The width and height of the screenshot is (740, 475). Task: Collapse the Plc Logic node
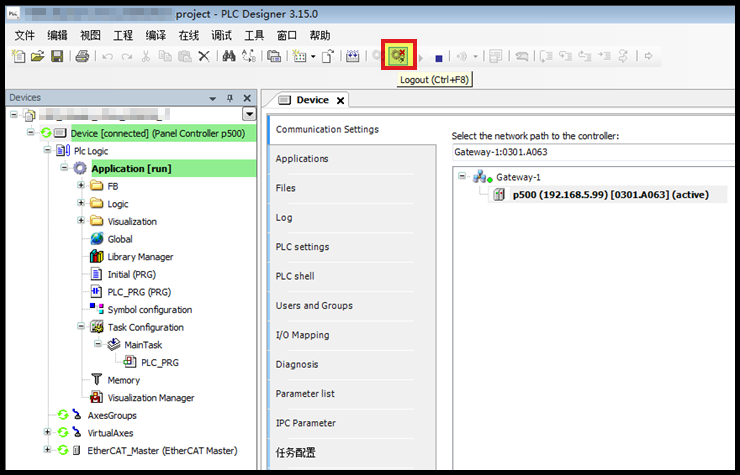pyautogui.click(x=47, y=150)
